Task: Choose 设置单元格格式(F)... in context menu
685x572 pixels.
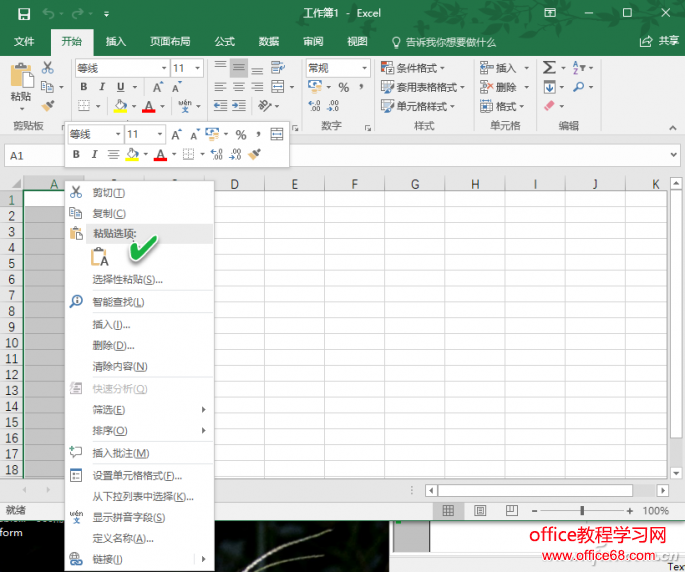Action: click(x=140, y=475)
